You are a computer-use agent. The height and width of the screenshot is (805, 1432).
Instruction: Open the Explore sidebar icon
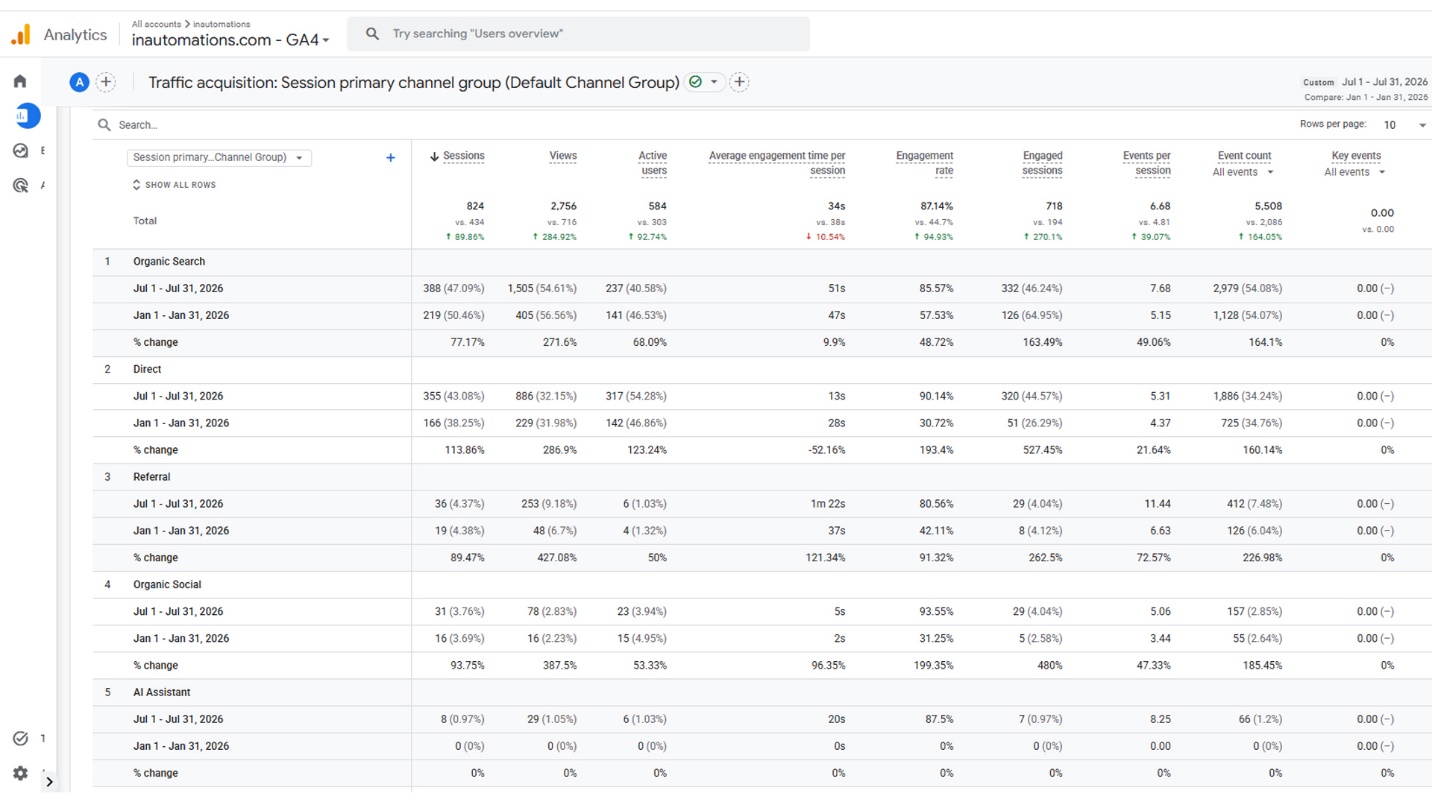[20, 151]
